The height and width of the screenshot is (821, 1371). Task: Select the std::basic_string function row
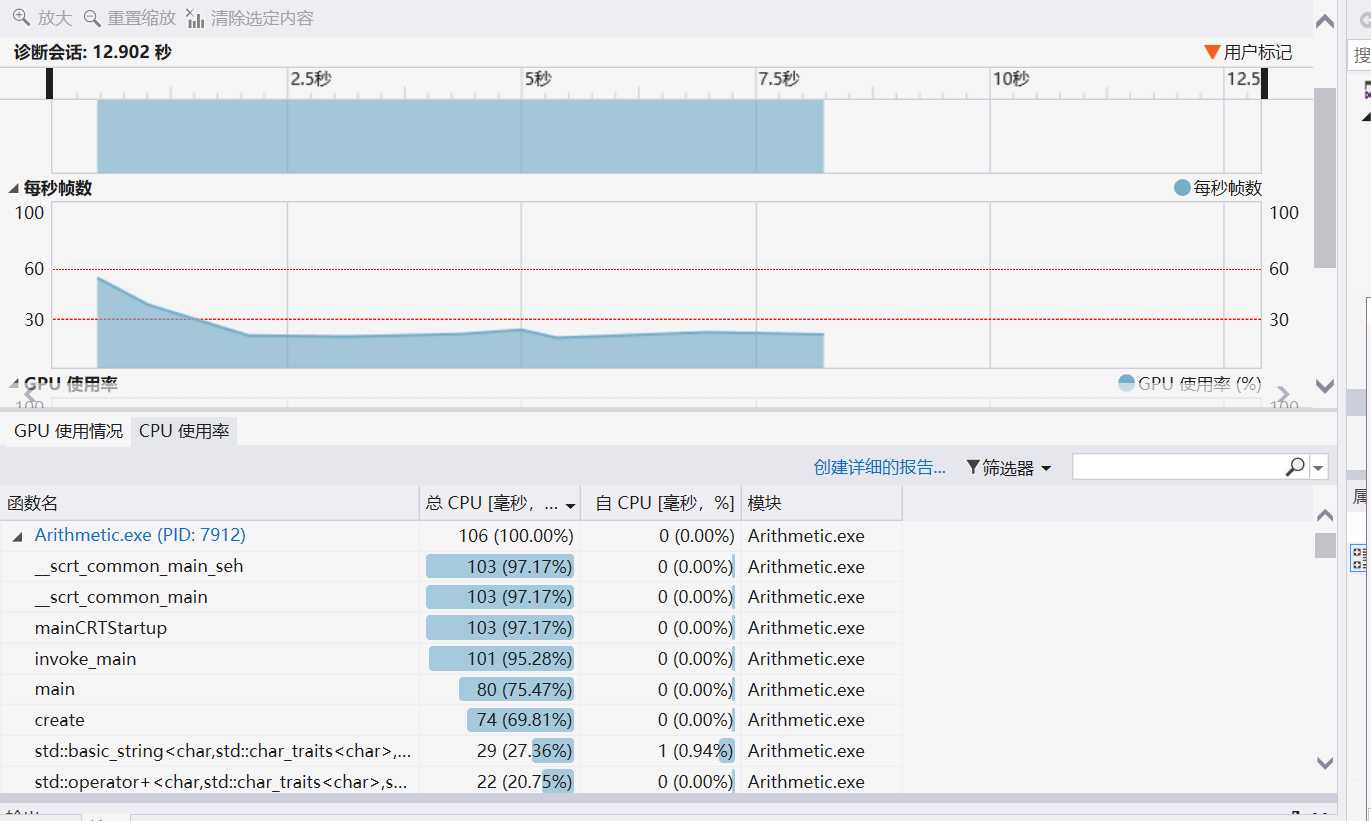click(x=451, y=751)
